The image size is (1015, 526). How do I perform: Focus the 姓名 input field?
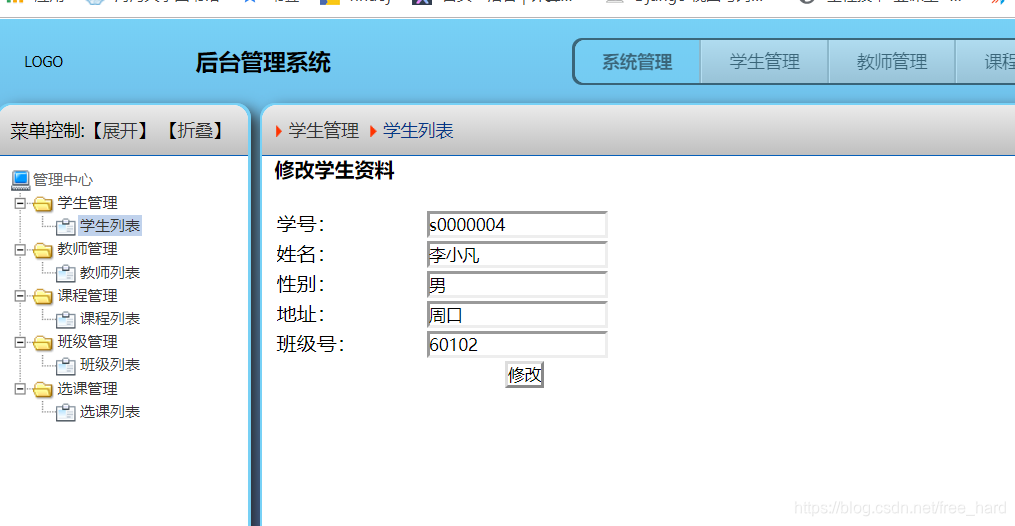coord(517,255)
